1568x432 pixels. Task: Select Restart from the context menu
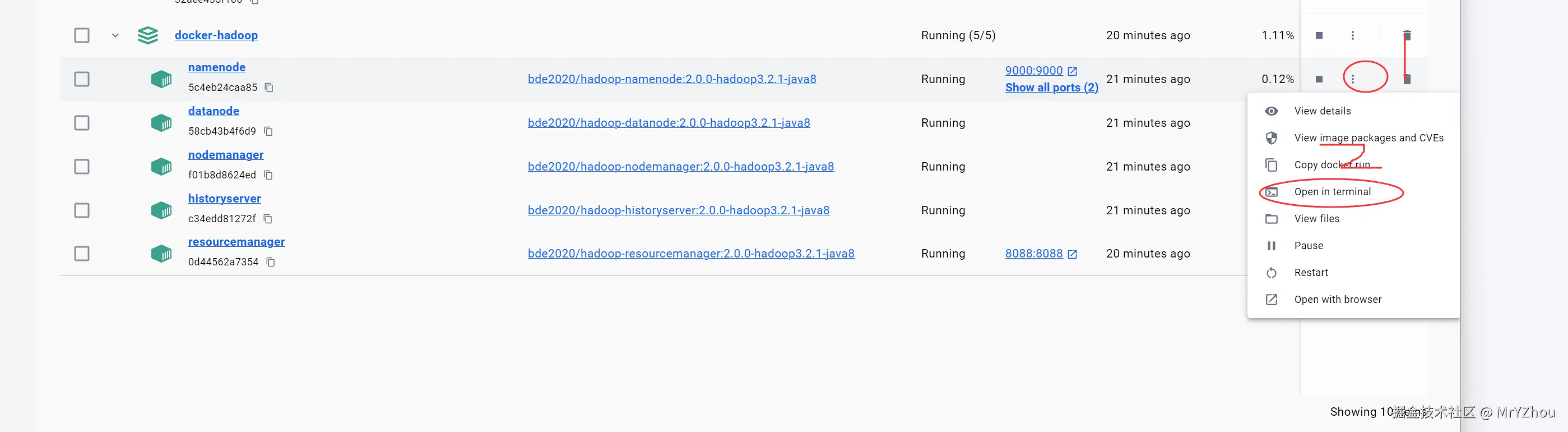(x=1311, y=272)
